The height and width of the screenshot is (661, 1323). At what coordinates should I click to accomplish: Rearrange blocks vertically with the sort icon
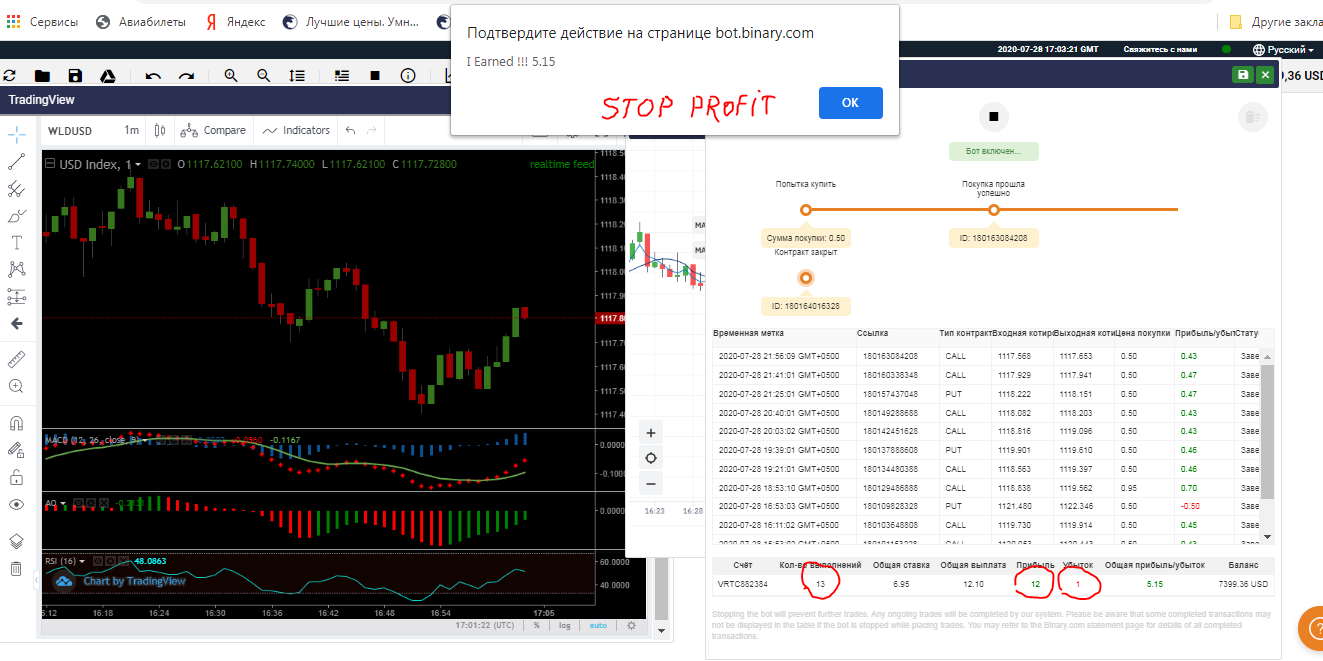pyautogui.click(x=297, y=76)
